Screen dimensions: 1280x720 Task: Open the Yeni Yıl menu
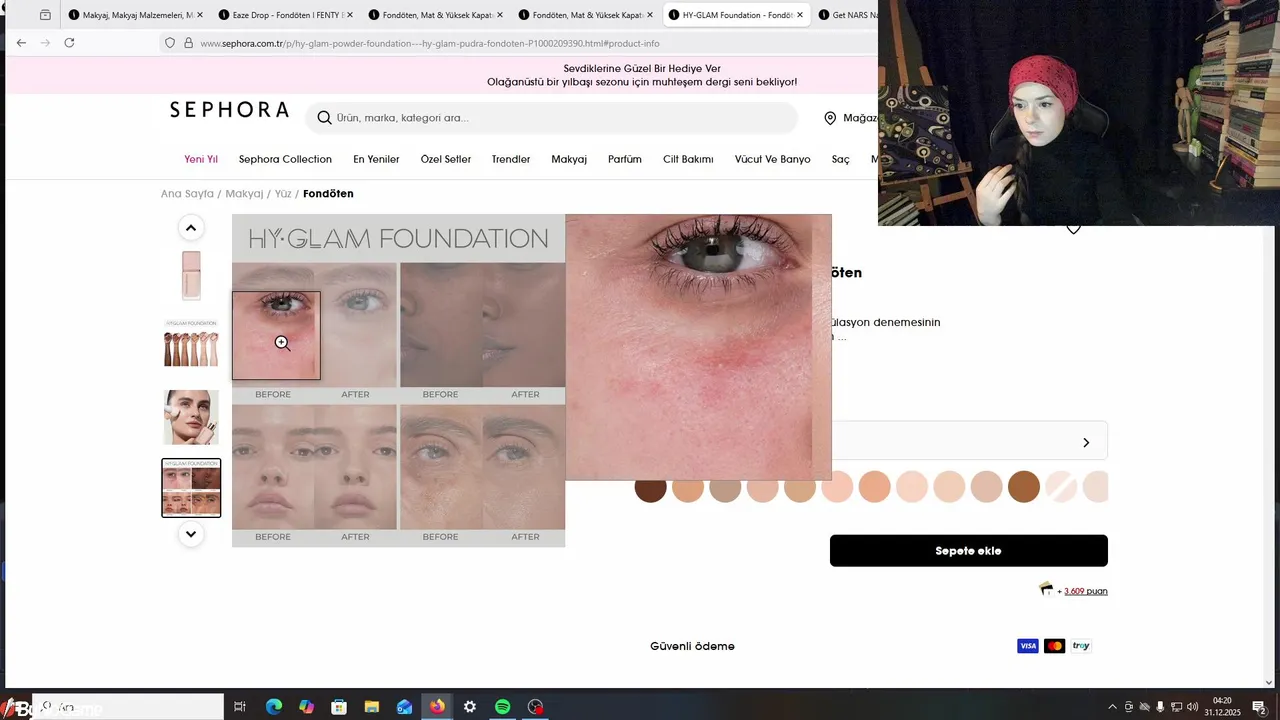[201, 159]
